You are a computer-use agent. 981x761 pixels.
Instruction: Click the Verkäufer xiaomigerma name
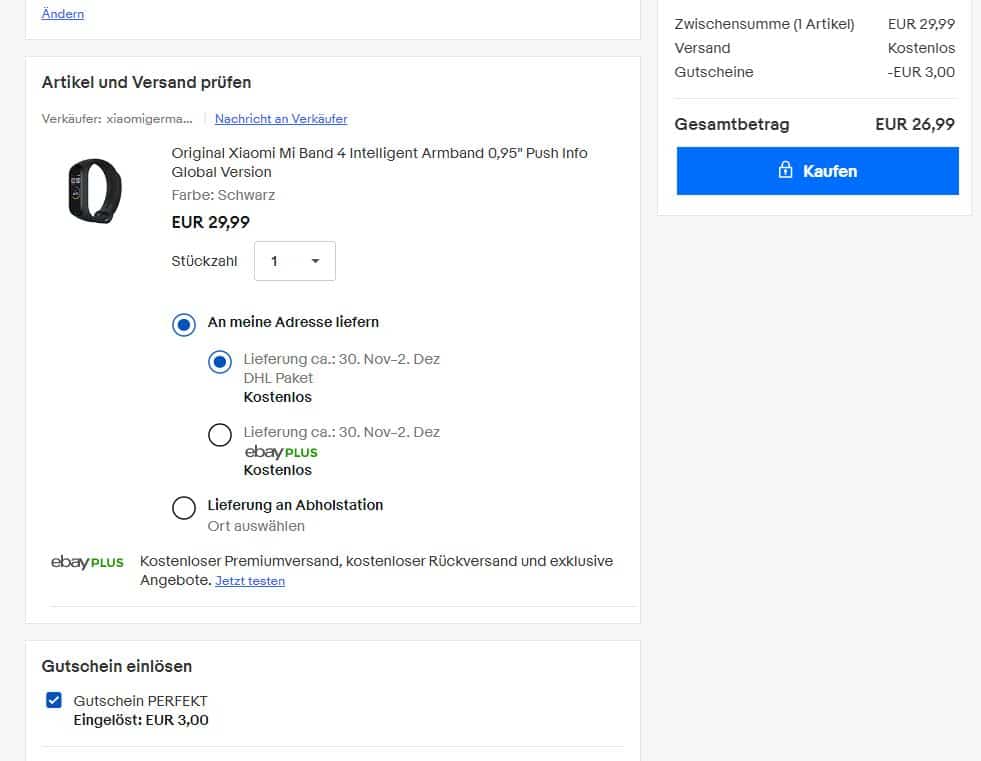coord(149,119)
